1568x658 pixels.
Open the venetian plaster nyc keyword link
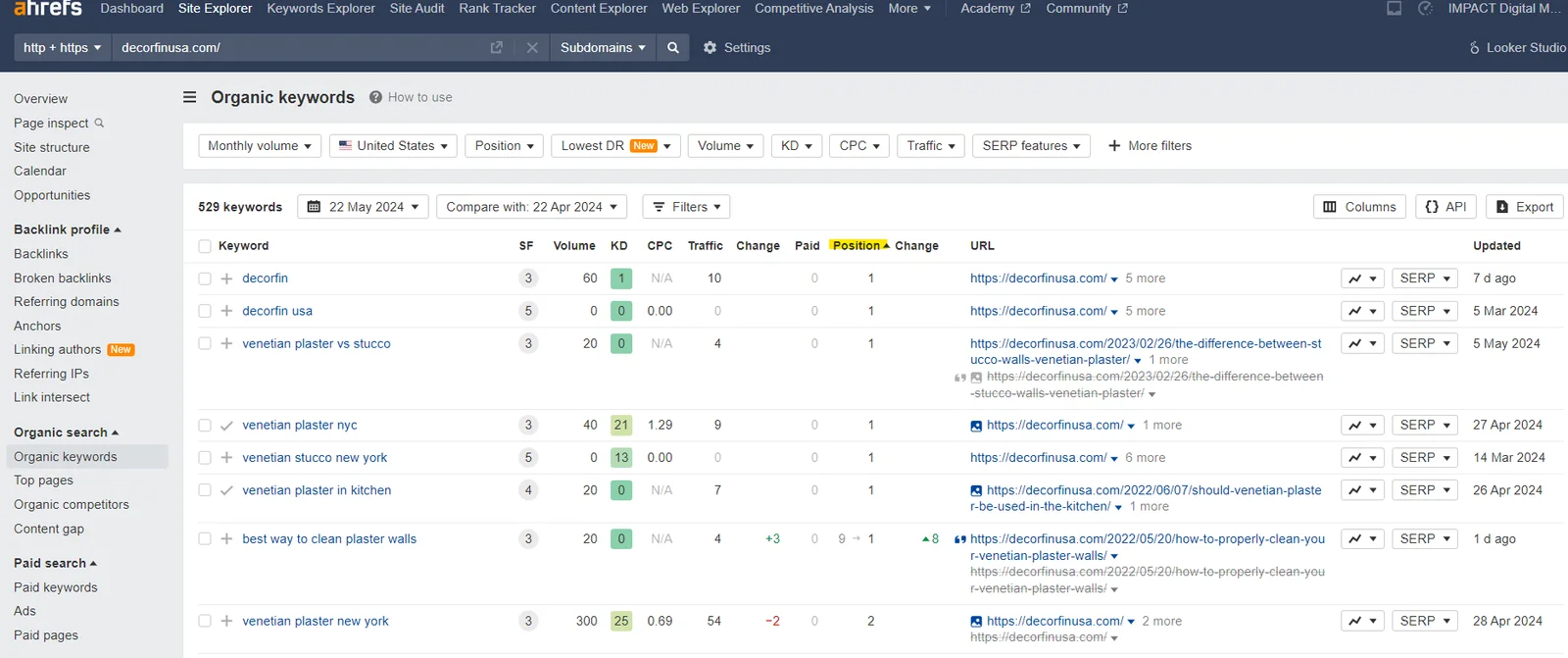[x=300, y=426]
